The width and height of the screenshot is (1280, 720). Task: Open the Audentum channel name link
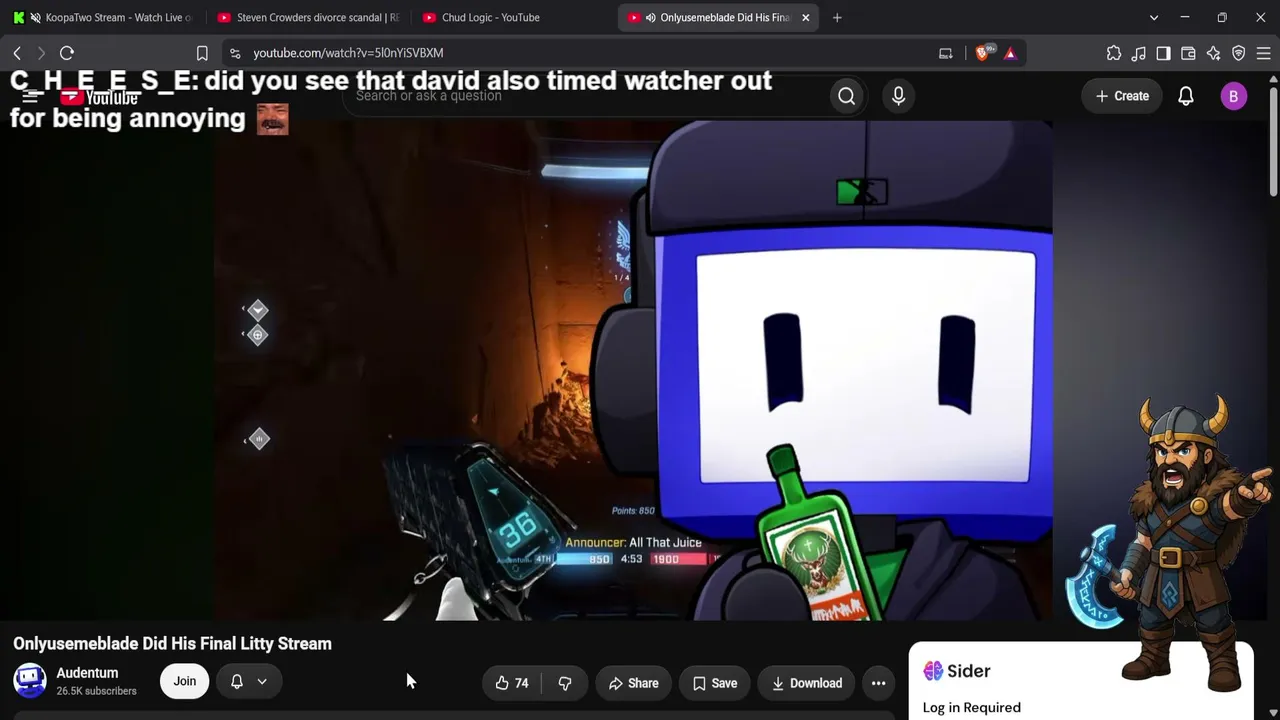(87, 673)
